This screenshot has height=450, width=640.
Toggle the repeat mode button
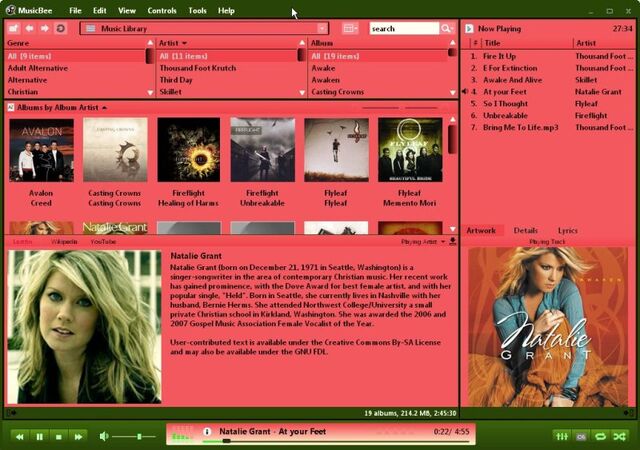click(600, 437)
